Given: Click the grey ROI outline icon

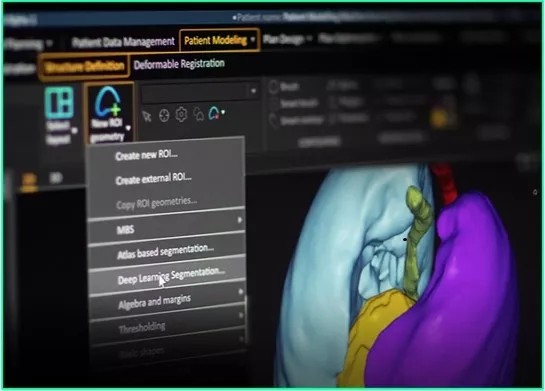Looking at the screenshot, I should 198,114.
